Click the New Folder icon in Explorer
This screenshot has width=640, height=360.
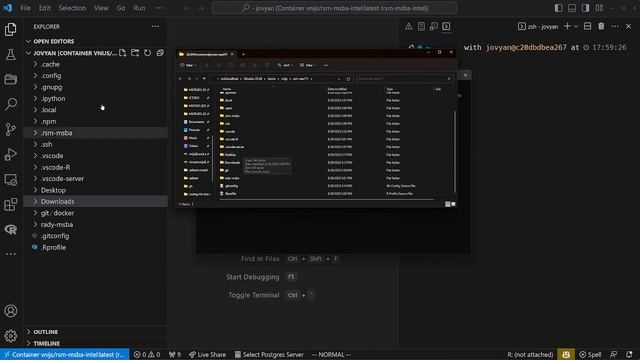coord(135,53)
